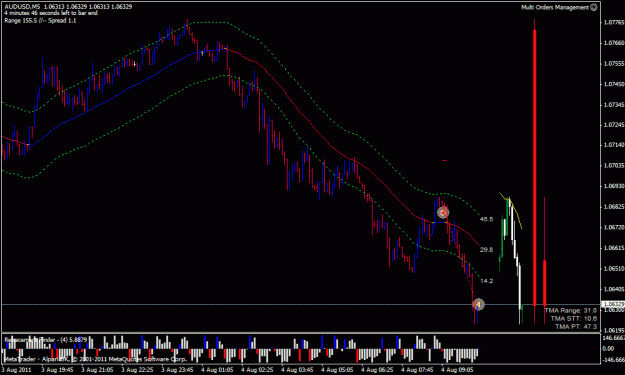Click the '4 Aug 06:25' time label
Screen dimensions: 625x375
click(377, 370)
